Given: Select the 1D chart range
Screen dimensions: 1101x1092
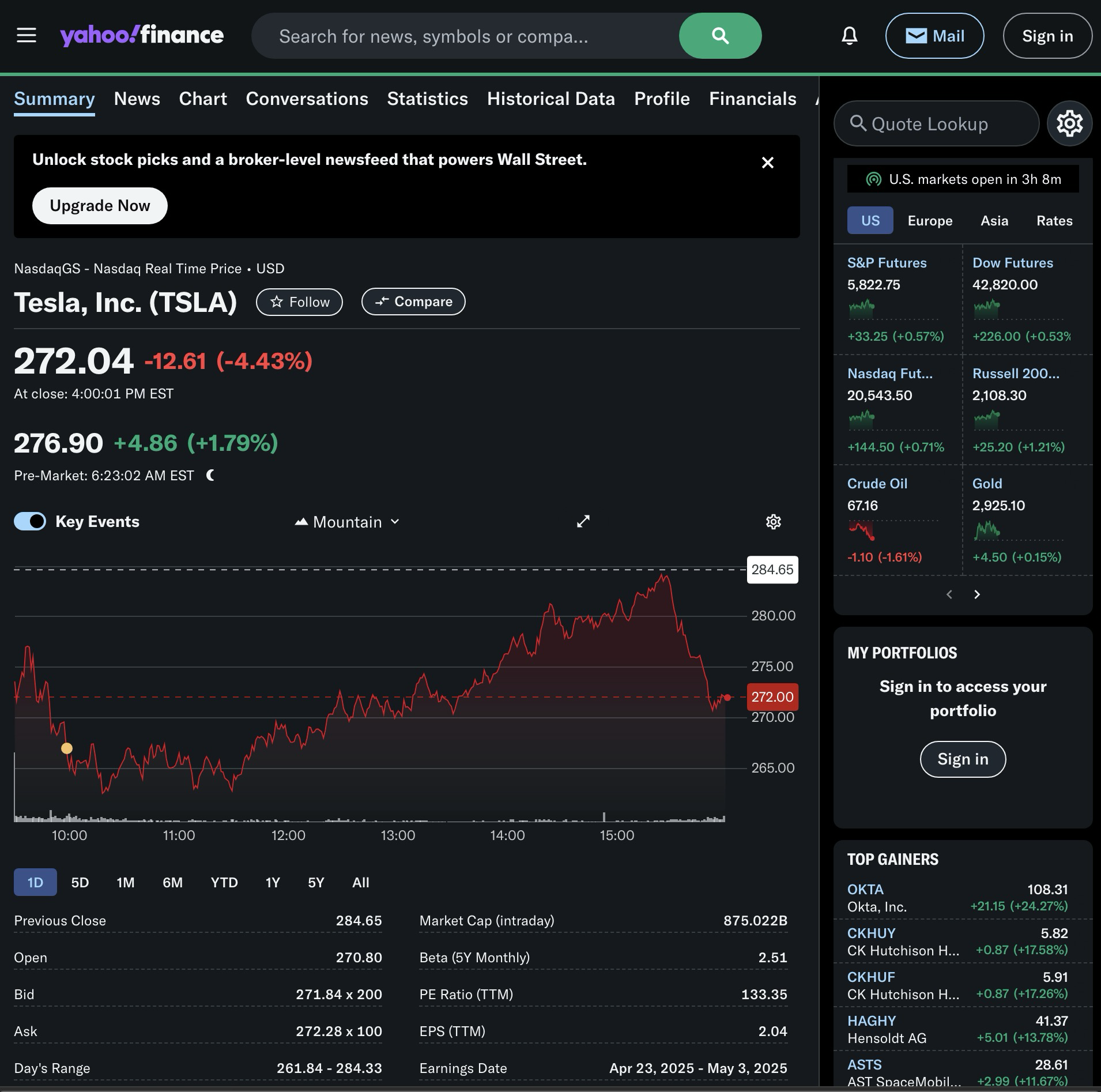Looking at the screenshot, I should 35,882.
